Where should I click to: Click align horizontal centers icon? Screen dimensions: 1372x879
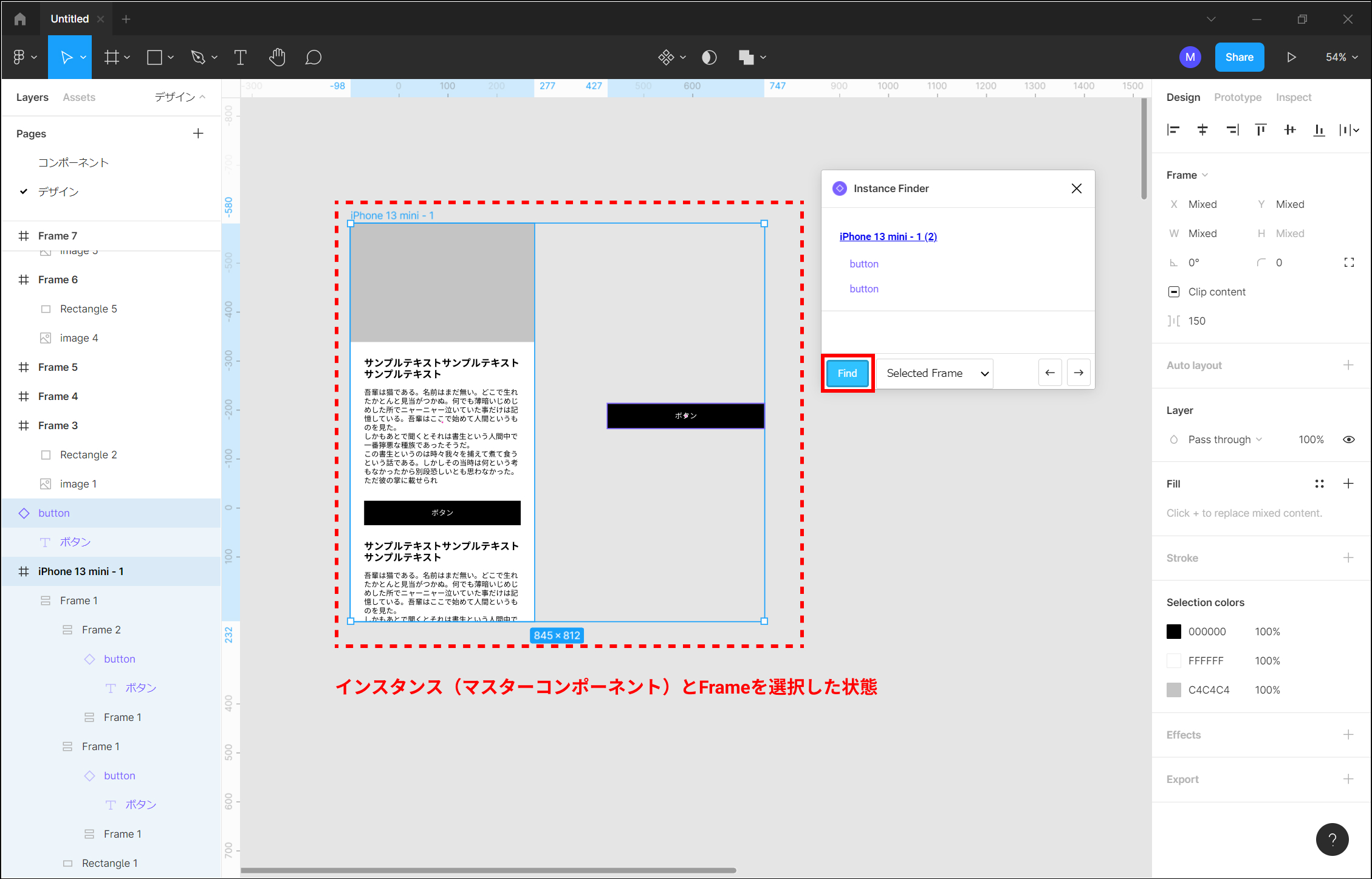[x=1202, y=129]
